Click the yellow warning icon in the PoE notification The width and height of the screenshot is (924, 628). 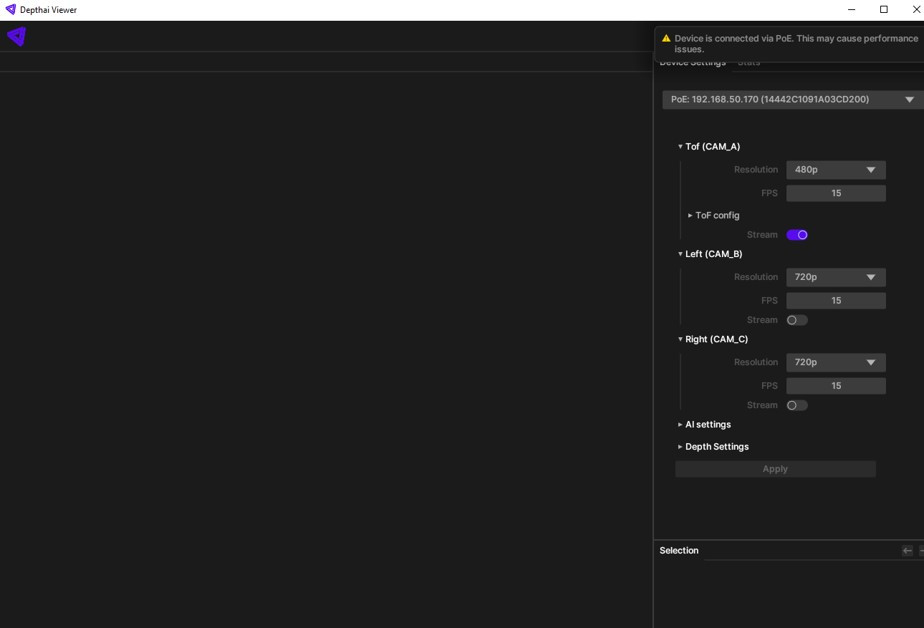coord(666,39)
